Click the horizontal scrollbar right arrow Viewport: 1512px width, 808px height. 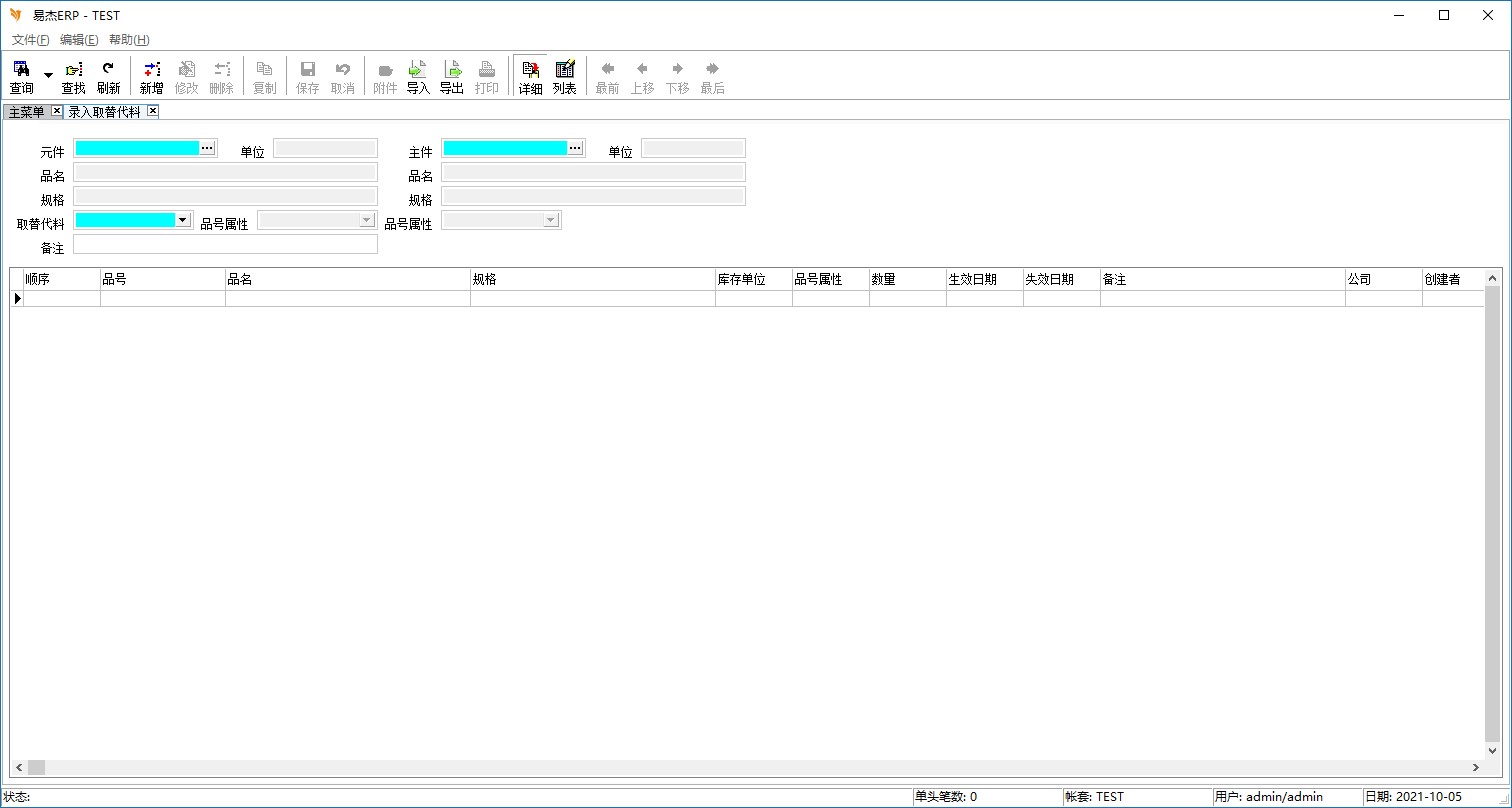[x=1475, y=767]
